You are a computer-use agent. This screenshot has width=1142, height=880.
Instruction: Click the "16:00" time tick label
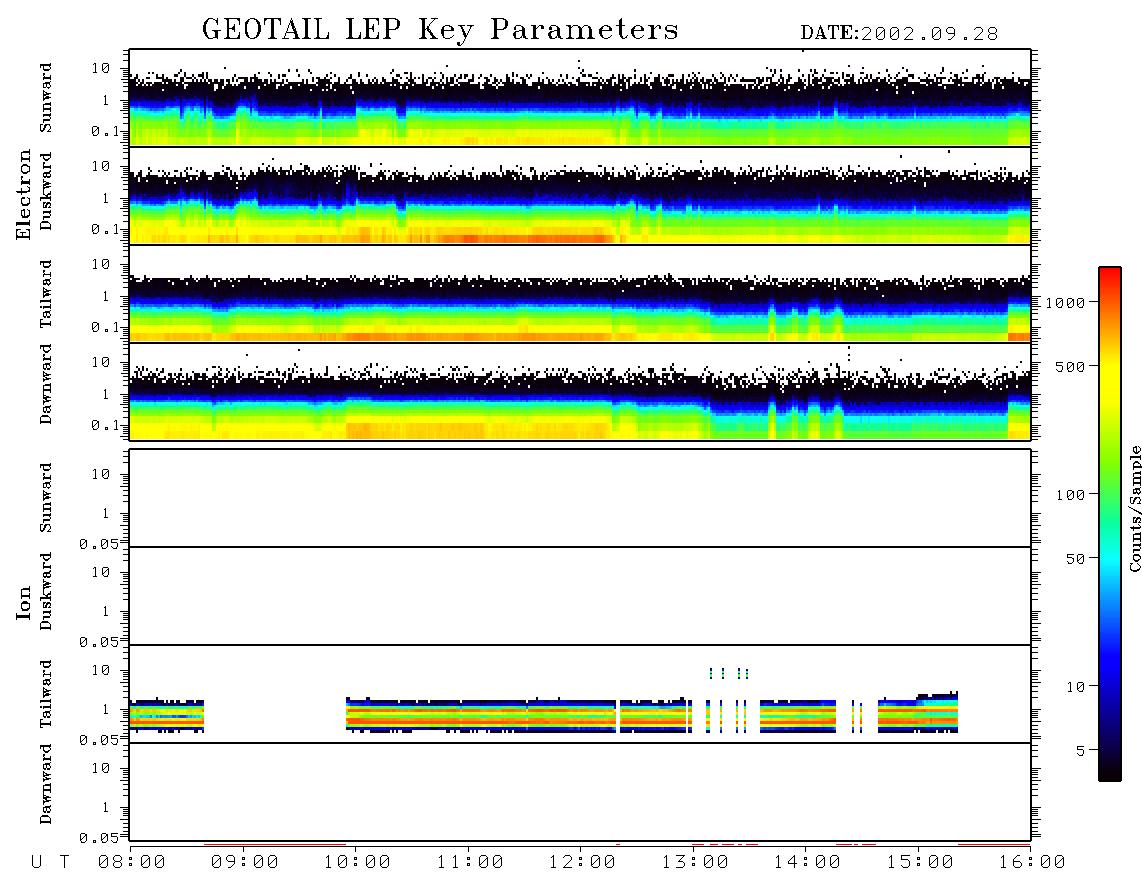click(x=1032, y=862)
